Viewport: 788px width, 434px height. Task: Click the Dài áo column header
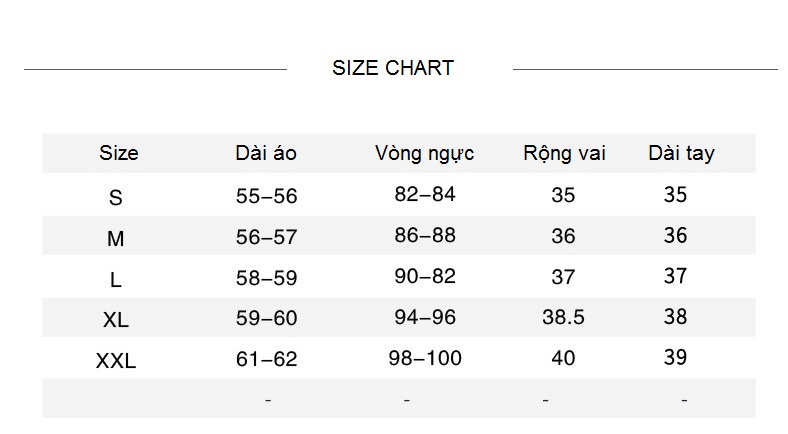click(x=266, y=153)
